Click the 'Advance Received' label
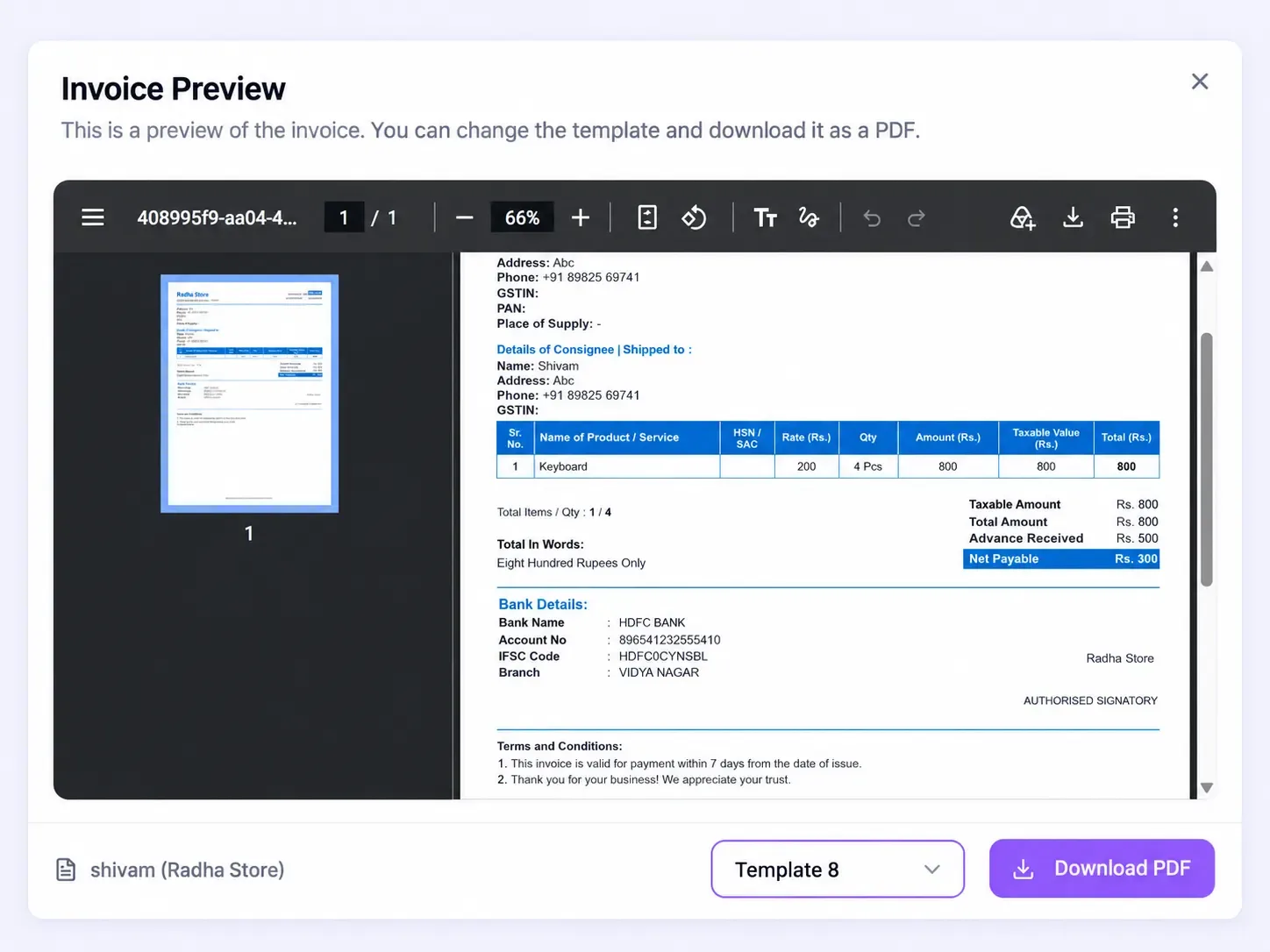This screenshot has width=1270, height=952. click(1026, 538)
